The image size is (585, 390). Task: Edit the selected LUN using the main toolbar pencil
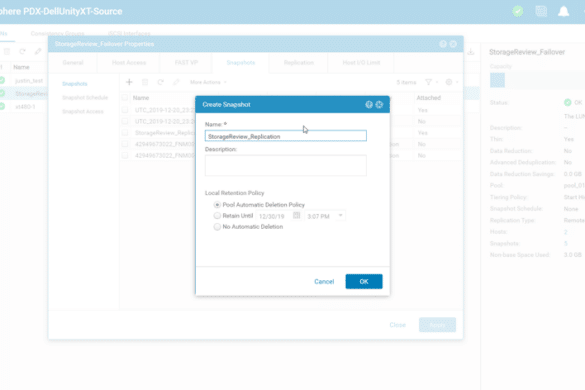pos(38,52)
